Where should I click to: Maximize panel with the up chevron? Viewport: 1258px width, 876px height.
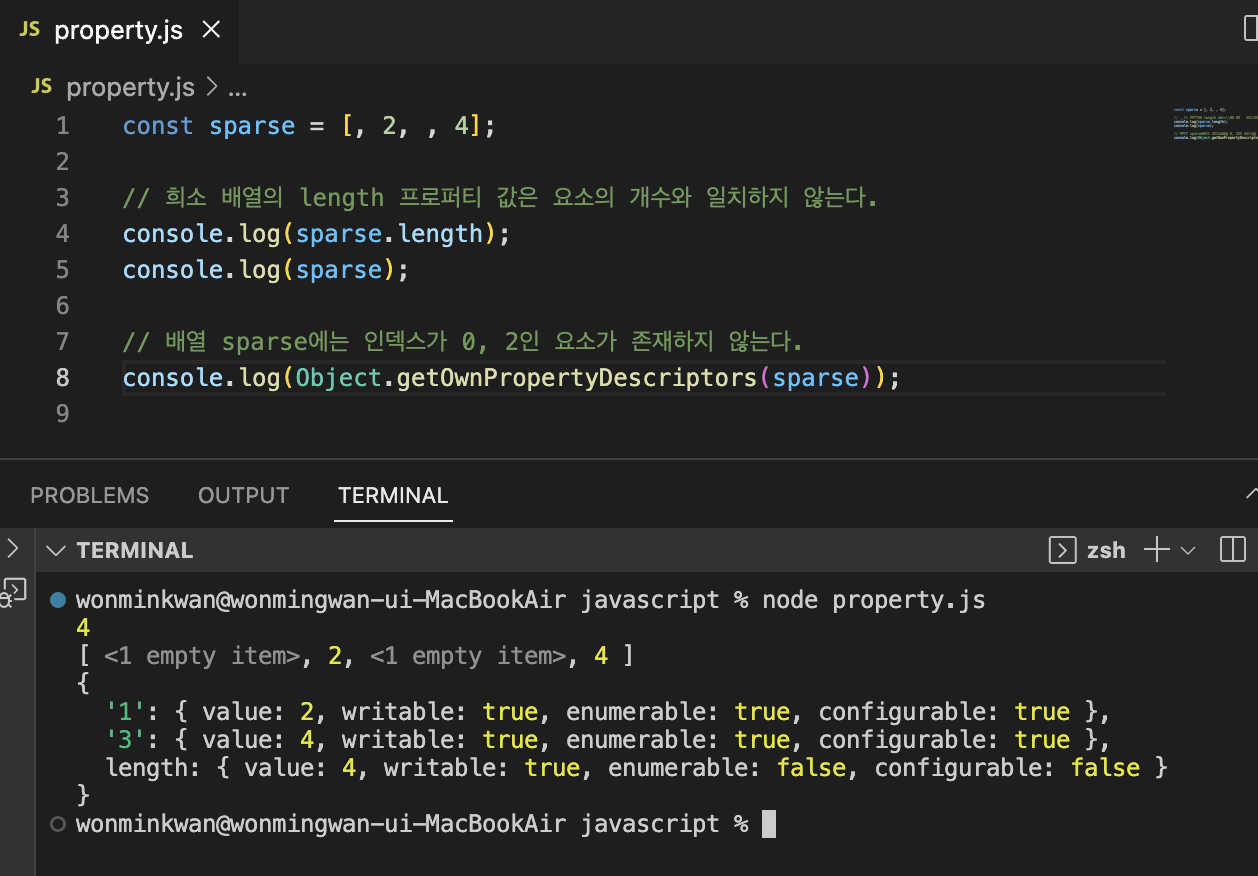point(1251,495)
